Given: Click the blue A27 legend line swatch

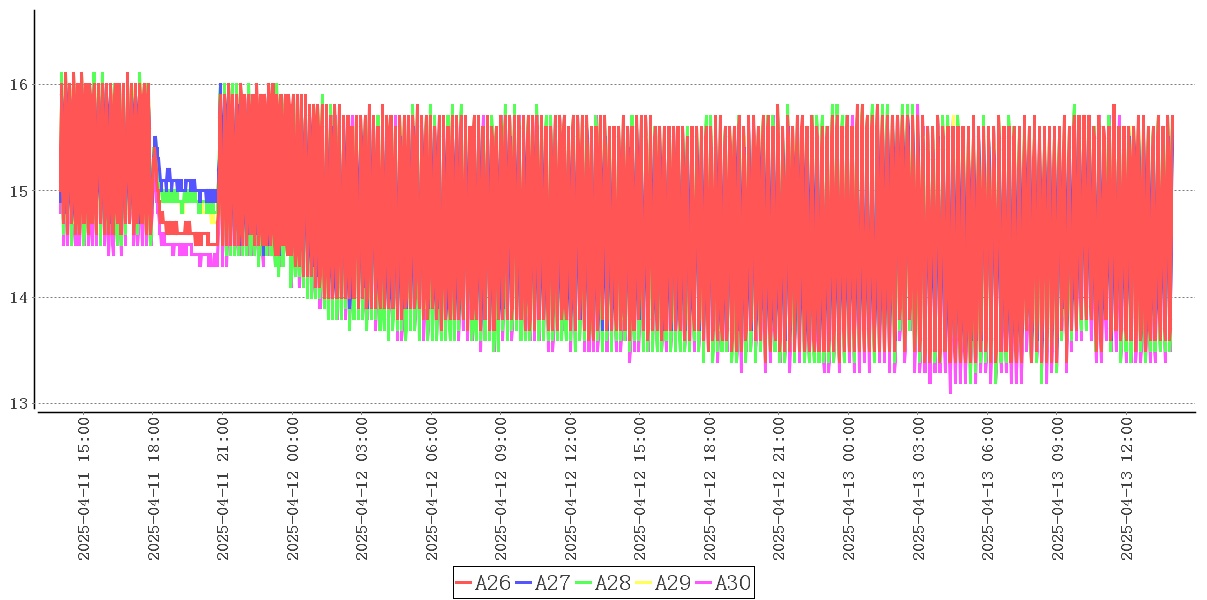Looking at the screenshot, I should pyautogui.click(x=524, y=583).
